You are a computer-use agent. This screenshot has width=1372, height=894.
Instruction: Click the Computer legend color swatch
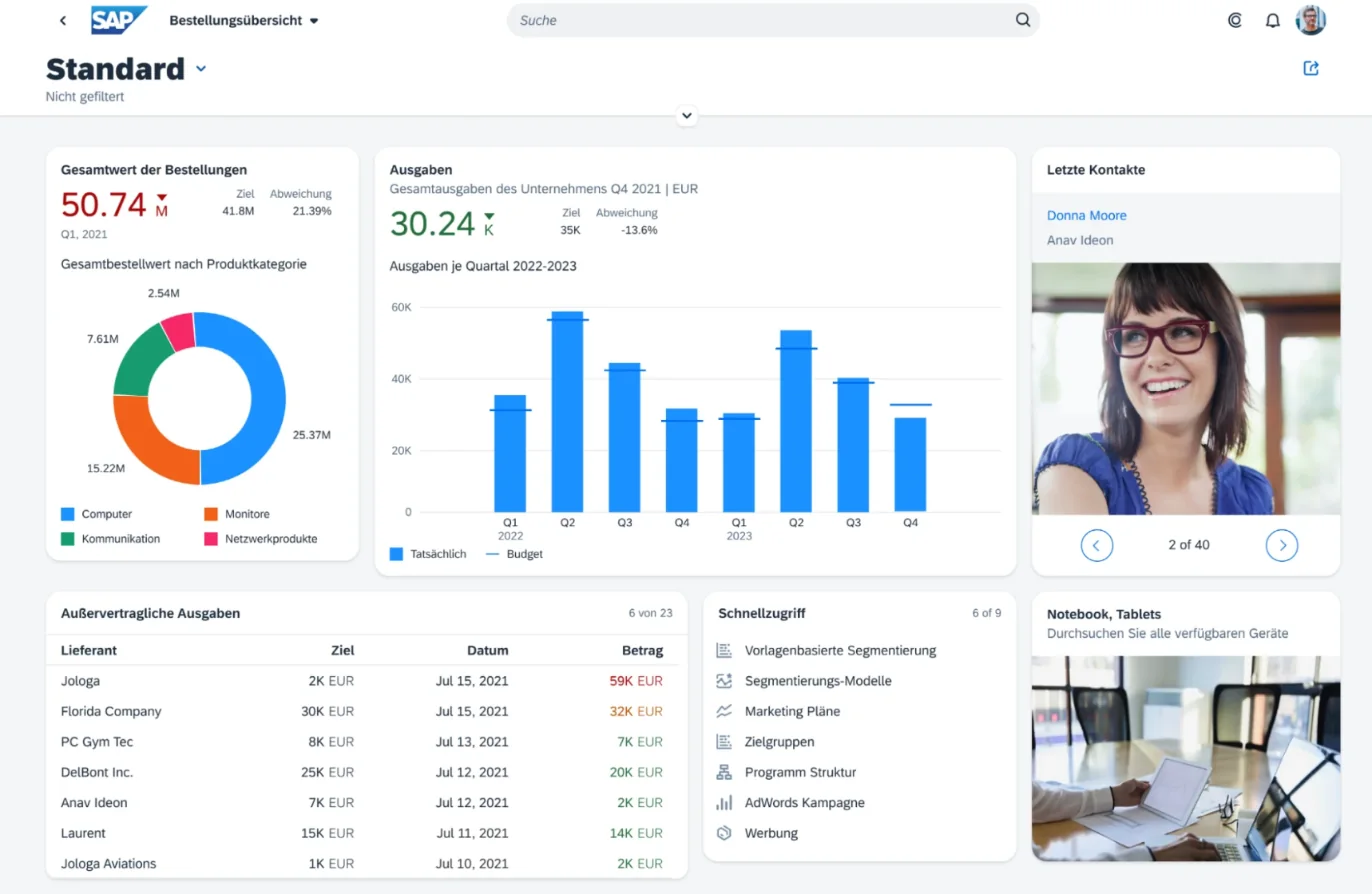coord(68,514)
